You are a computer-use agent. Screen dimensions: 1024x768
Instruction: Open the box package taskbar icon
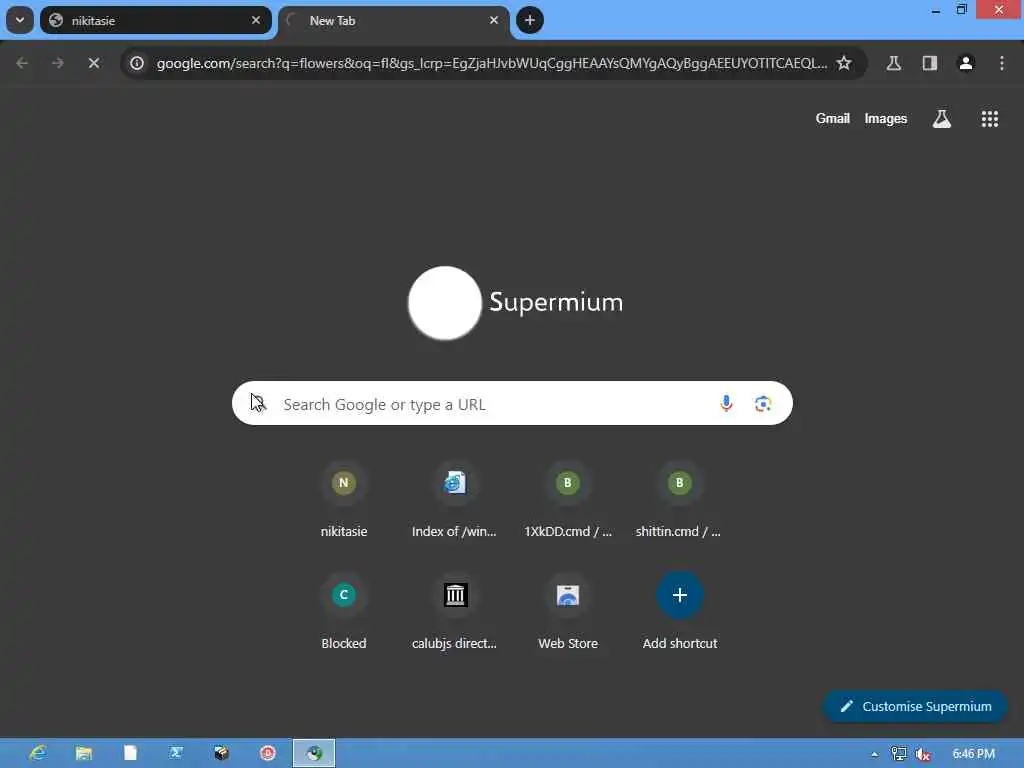click(222, 753)
